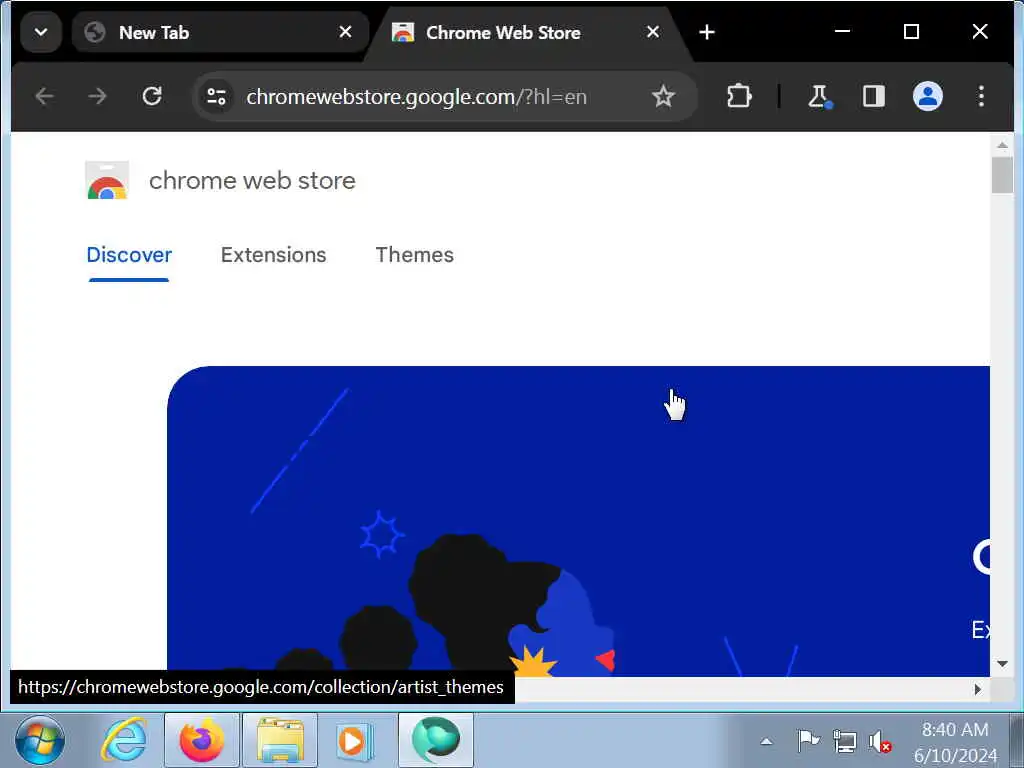This screenshot has height=768, width=1024.
Task: Select the Chrome Web Store browser tab
Action: coord(528,33)
